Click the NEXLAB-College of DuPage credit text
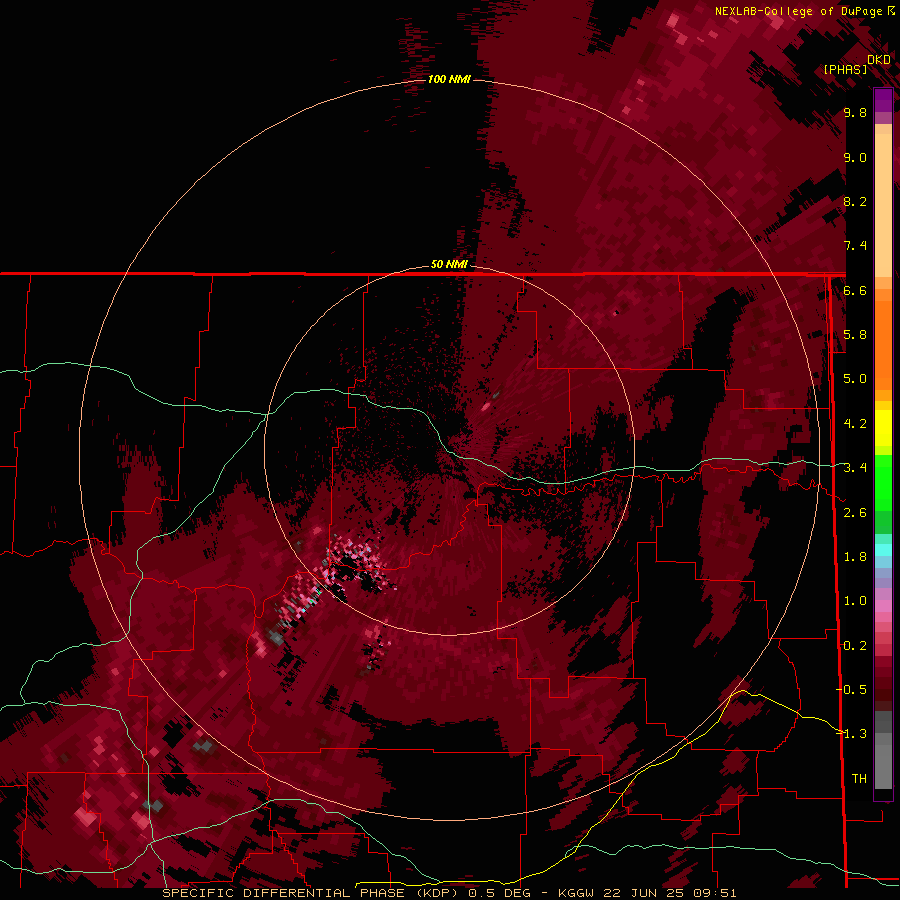Viewport: 900px width, 900px height. [800, 11]
